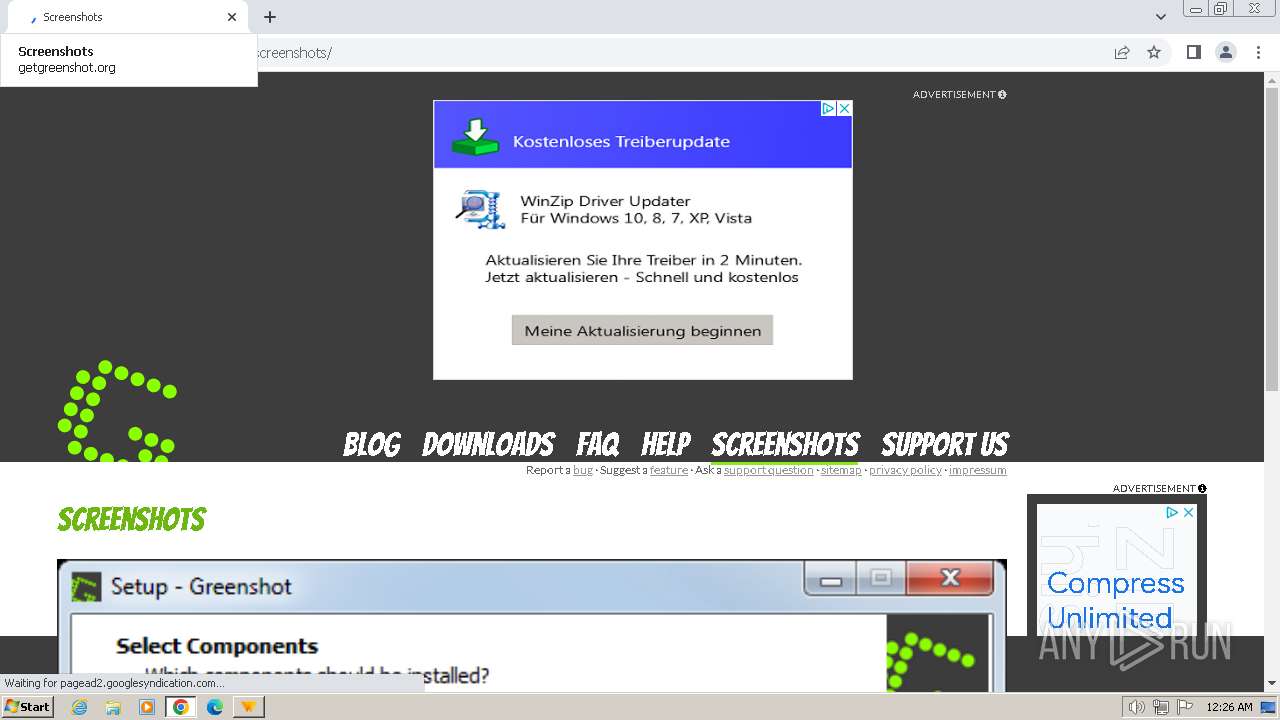Click the taskbar clock 12:26 AM

click(1229, 707)
